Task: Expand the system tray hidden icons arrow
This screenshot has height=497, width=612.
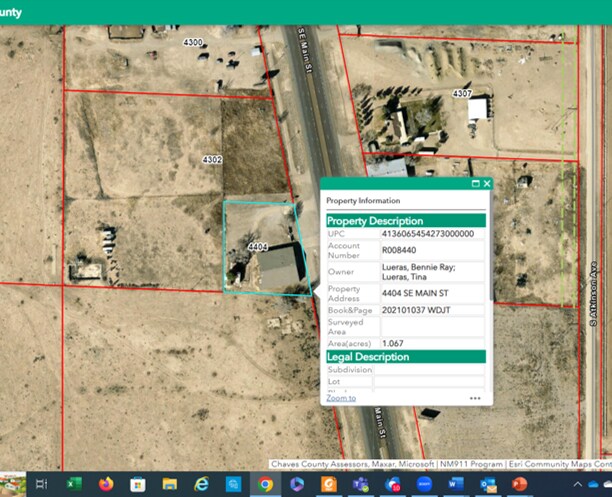Action: pyautogui.click(x=579, y=484)
